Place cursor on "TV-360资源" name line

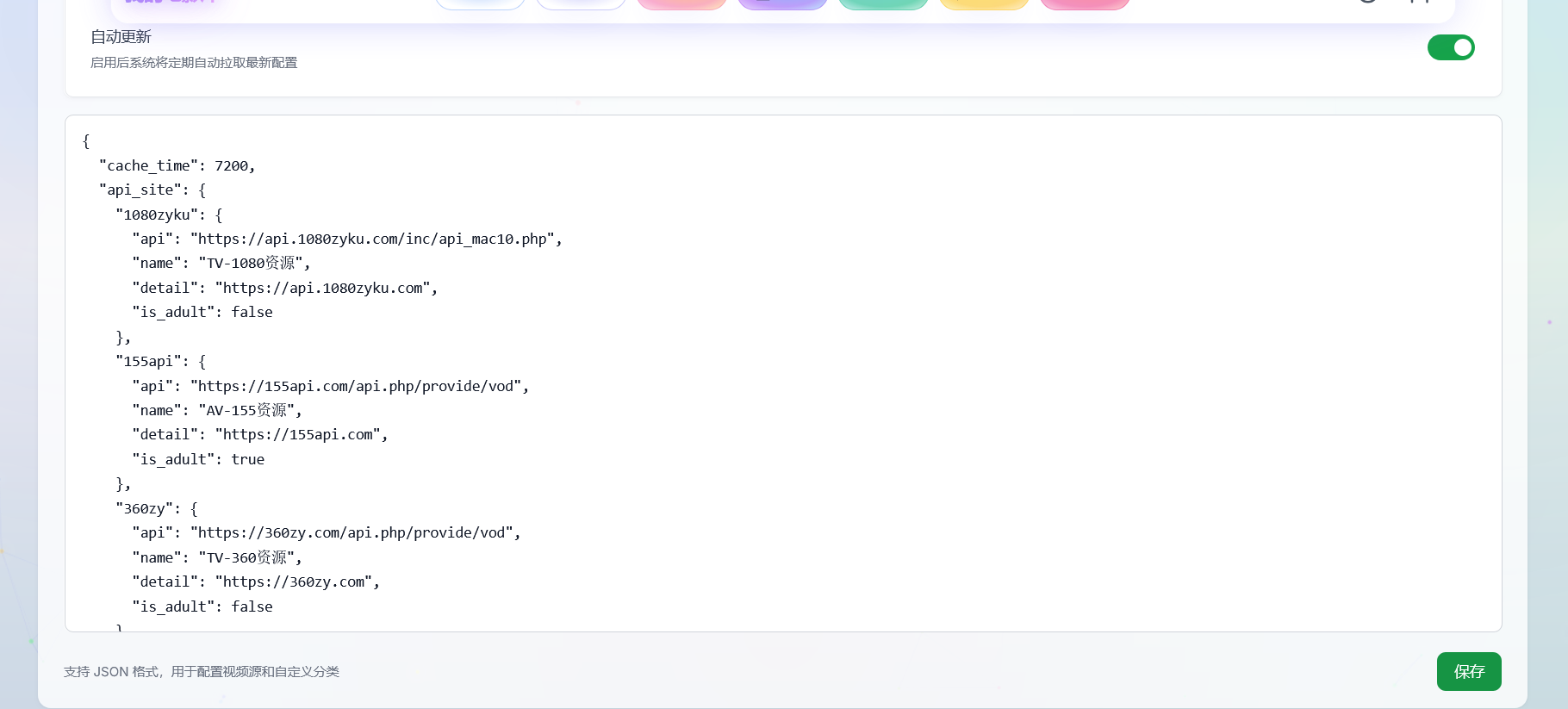pyautogui.click(x=249, y=557)
